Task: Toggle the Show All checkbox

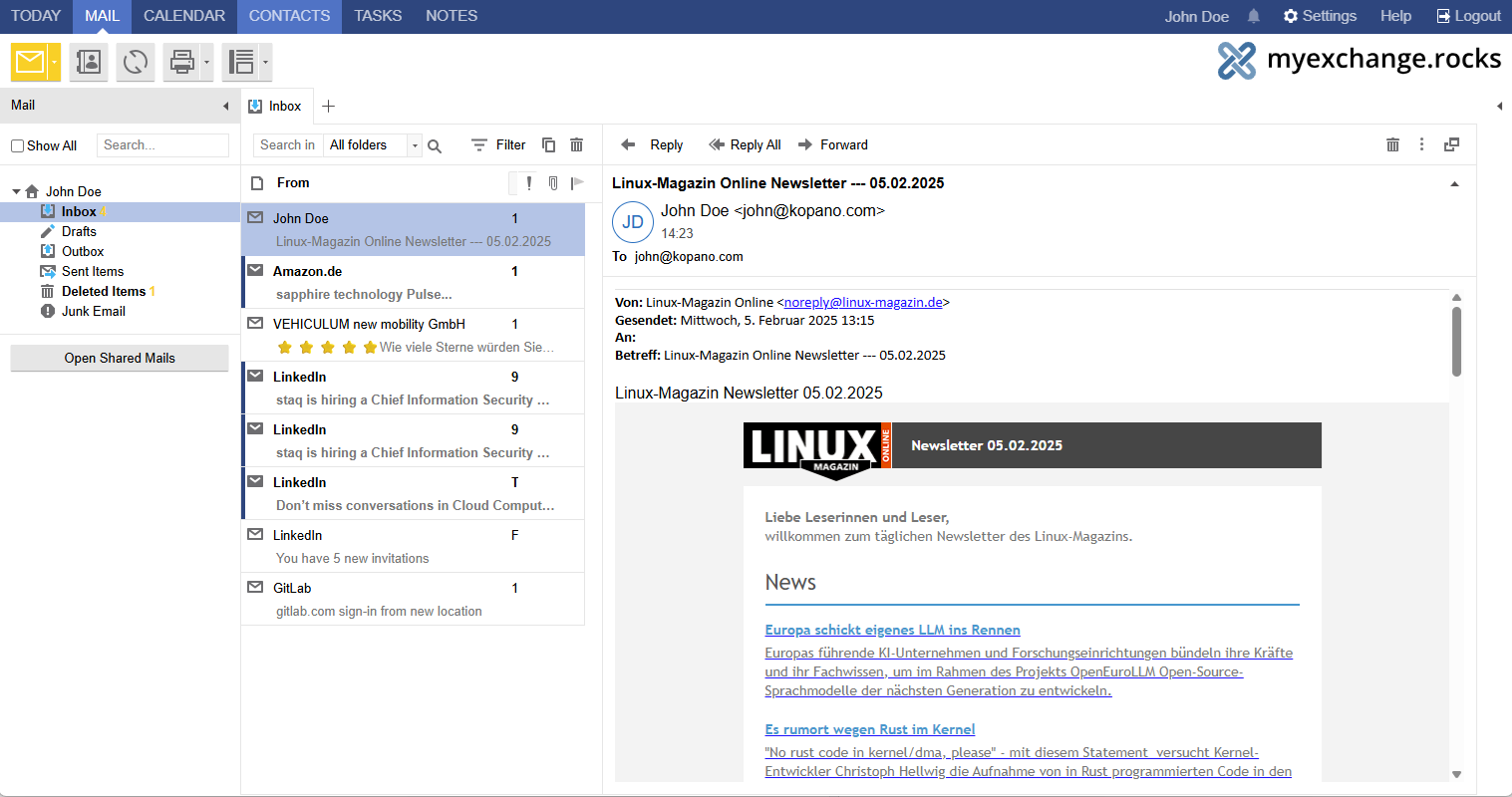Action: point(17,145)
